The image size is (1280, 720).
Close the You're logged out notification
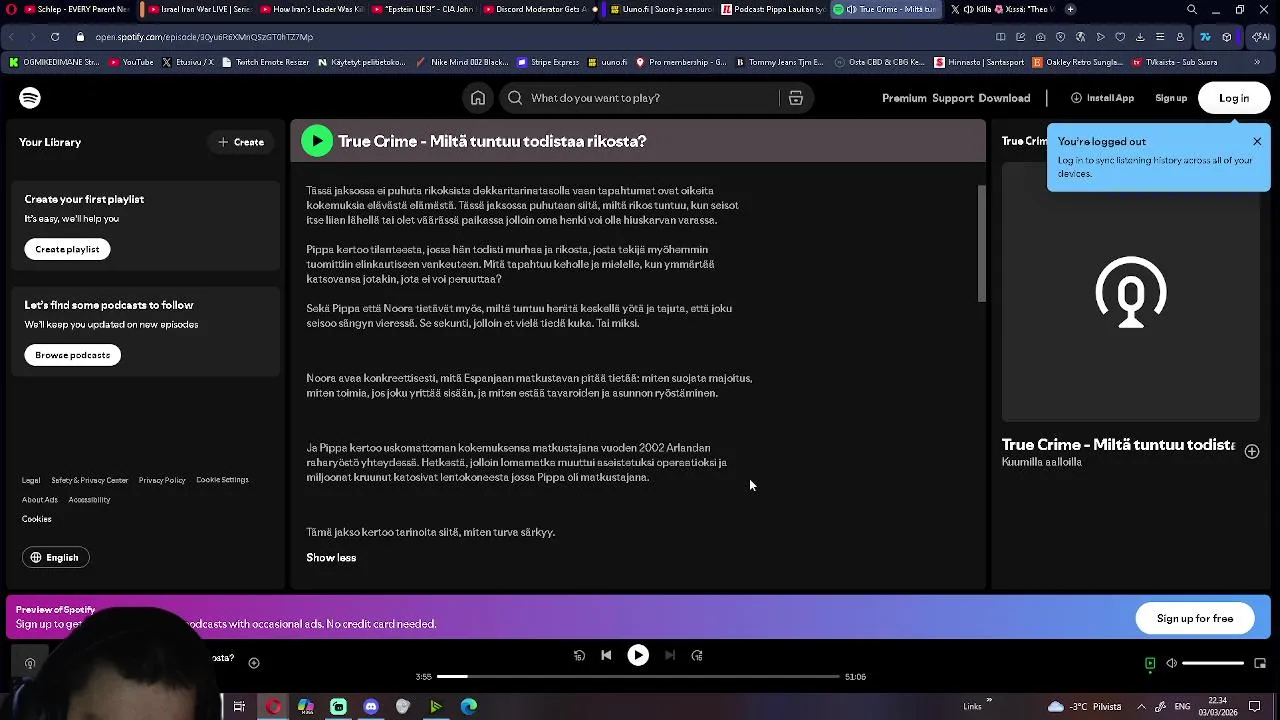click(x=1257, y=141)
